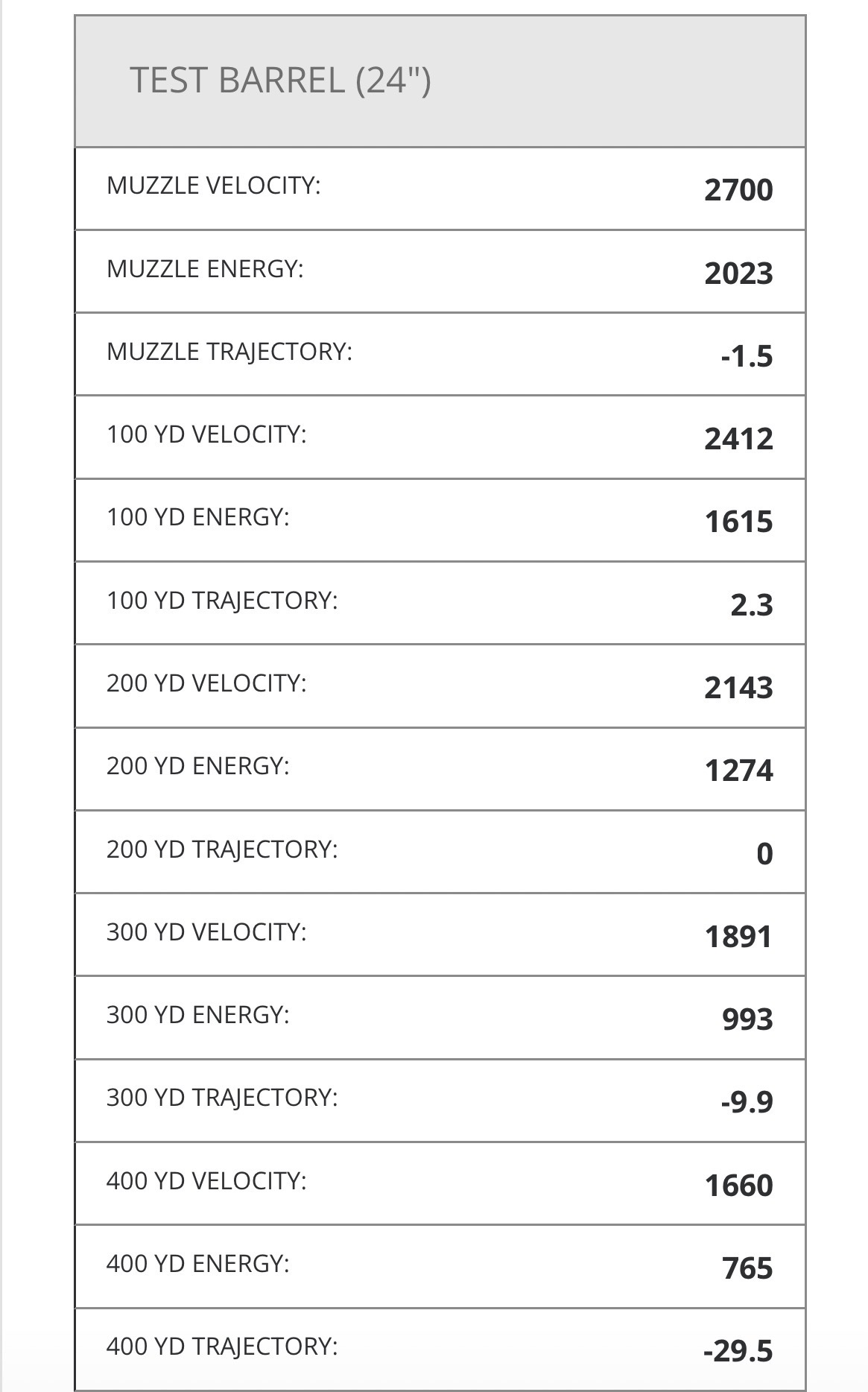This screenshot has width=868, height=1392.
Task: Click the TEST BARREL (24") table header
Action: [x=280, y=80]
